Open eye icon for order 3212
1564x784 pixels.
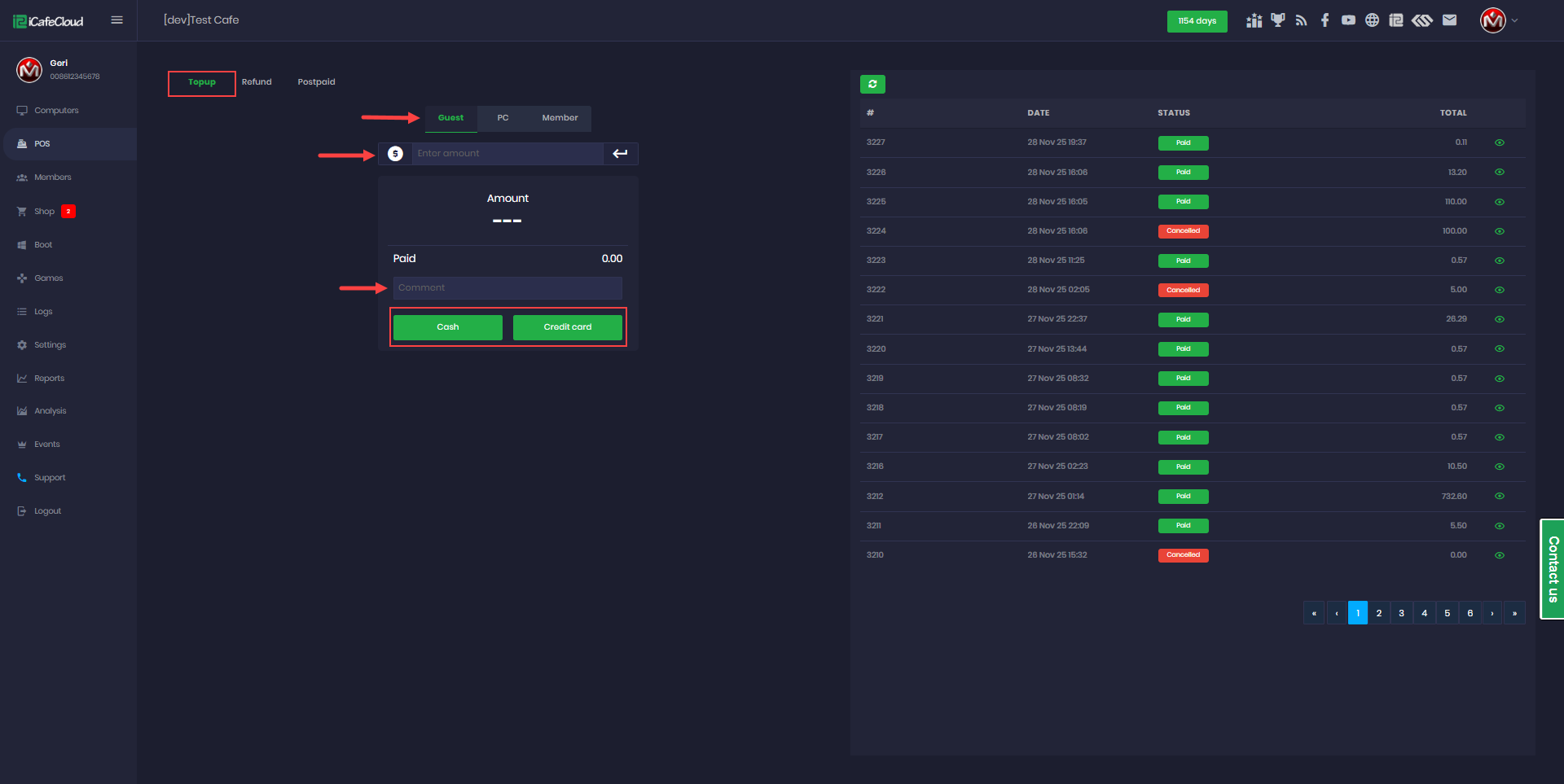[x=1499, y=497]
